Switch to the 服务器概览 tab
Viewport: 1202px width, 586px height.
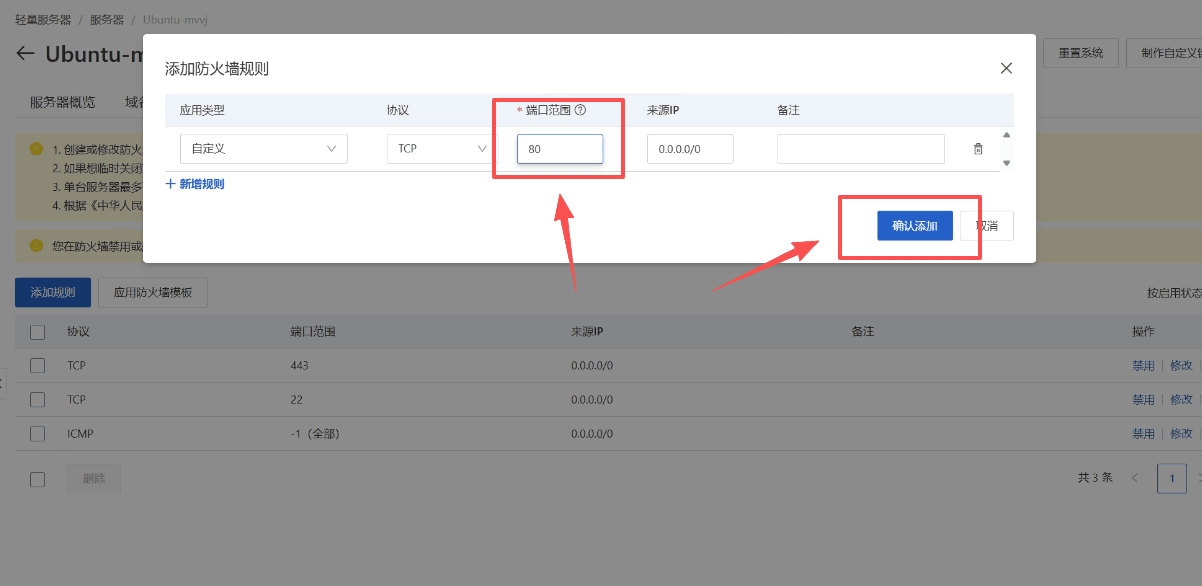pyautogui.click(x=63, y=102)
